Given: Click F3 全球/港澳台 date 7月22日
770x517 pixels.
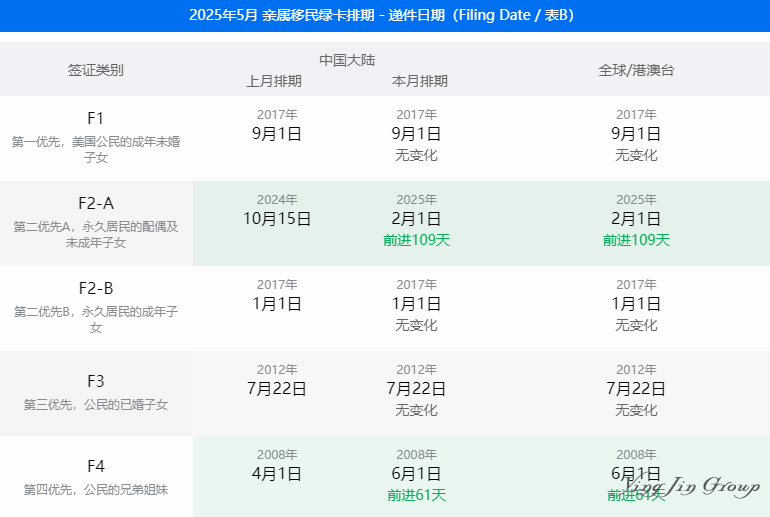Looking at the screenshot, I should [x=636, y=388].
